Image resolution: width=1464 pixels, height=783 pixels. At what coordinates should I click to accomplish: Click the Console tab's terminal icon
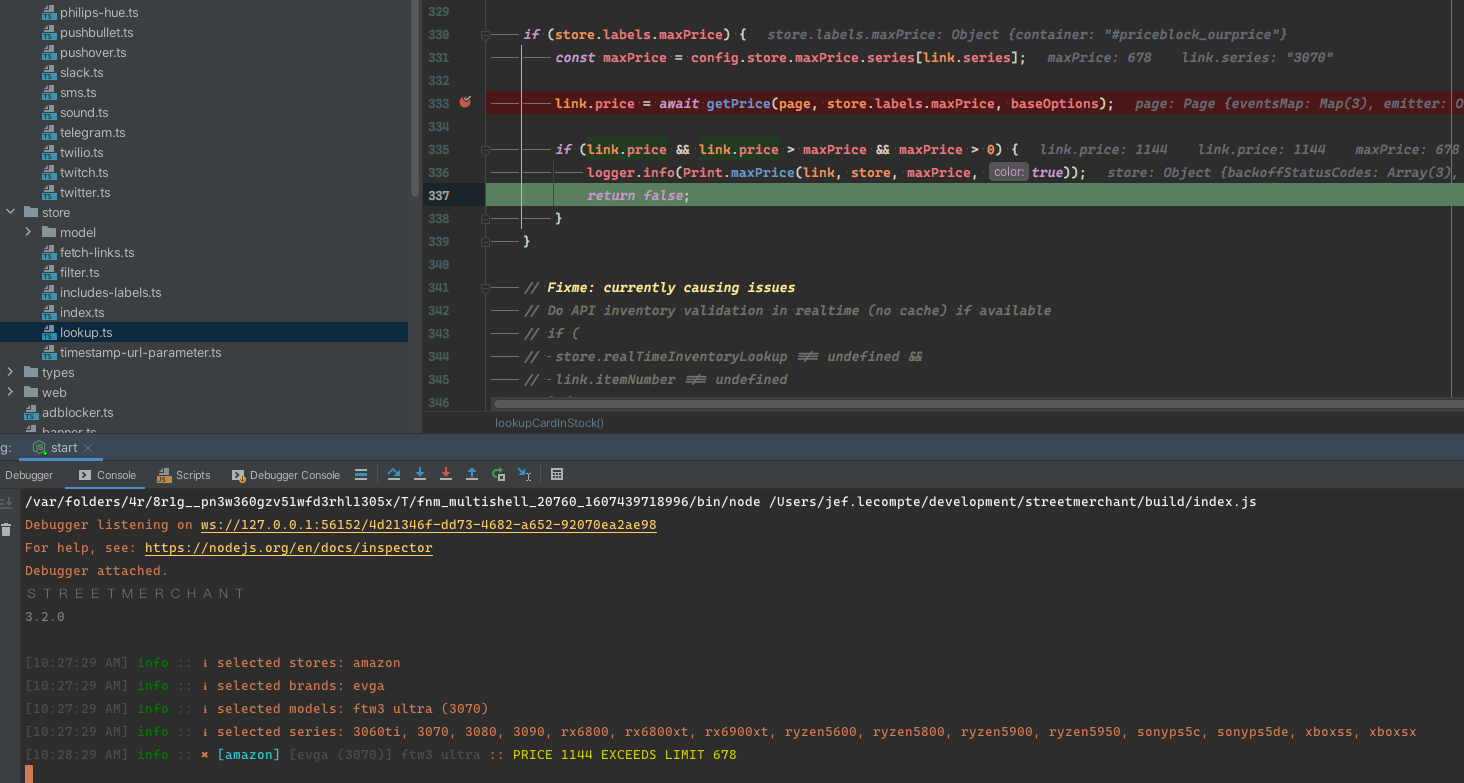click(x=85, y=475)
